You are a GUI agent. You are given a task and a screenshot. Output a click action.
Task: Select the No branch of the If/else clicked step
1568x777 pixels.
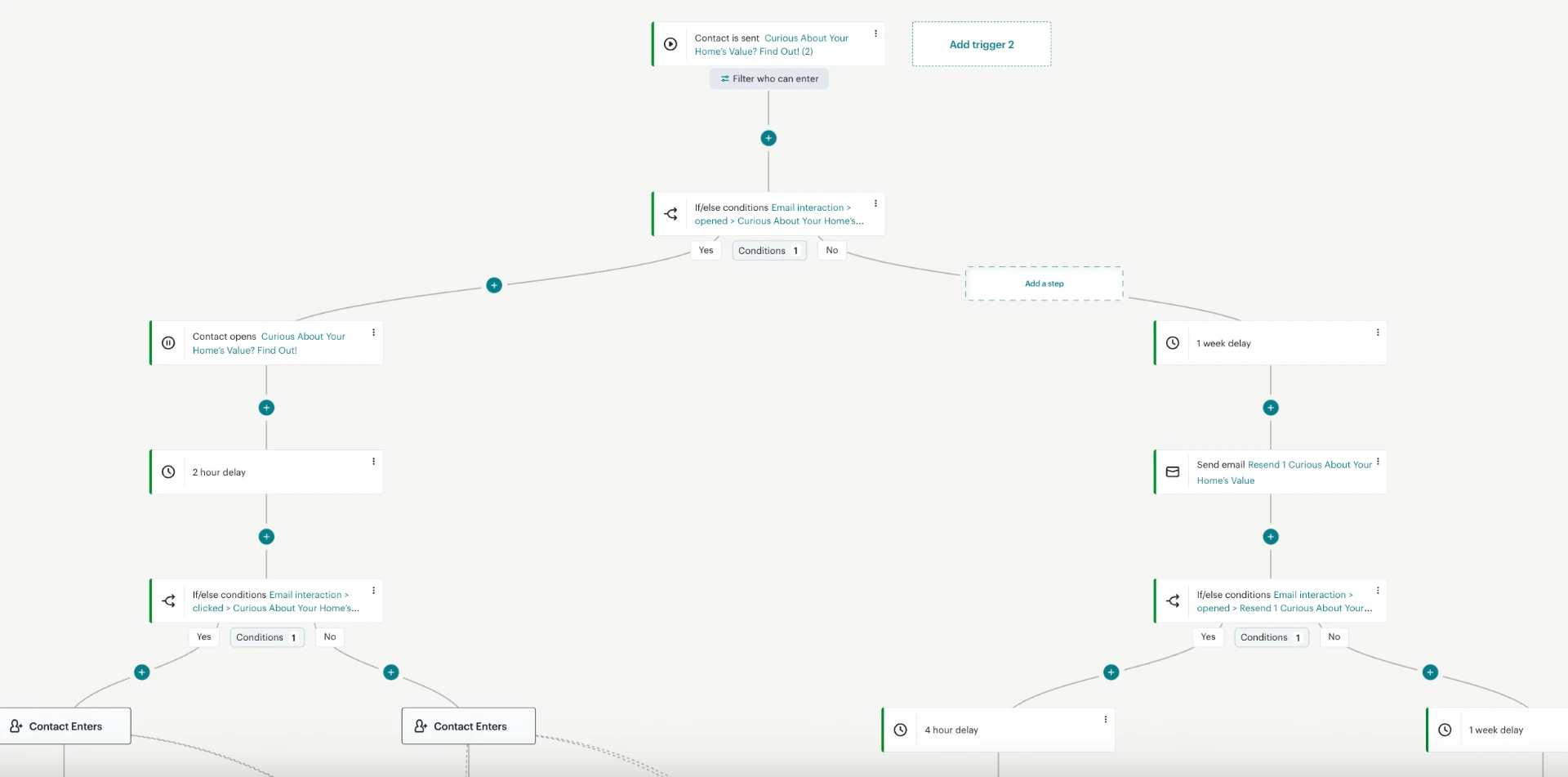pos(330,636)
